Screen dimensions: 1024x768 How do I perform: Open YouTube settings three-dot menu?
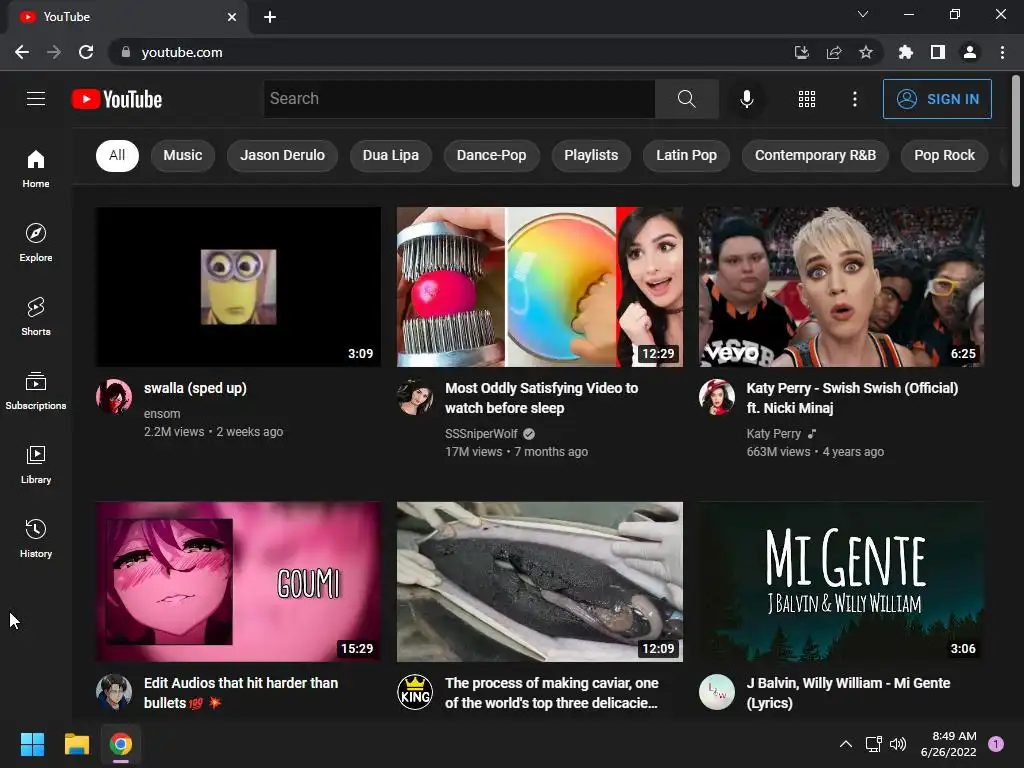coord(854,99)
